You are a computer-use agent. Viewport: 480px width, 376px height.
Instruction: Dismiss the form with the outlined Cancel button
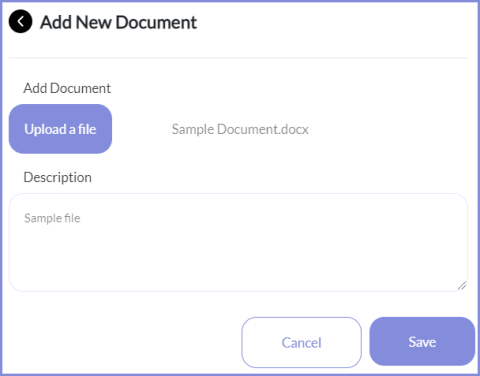click(x=301, y=342)
